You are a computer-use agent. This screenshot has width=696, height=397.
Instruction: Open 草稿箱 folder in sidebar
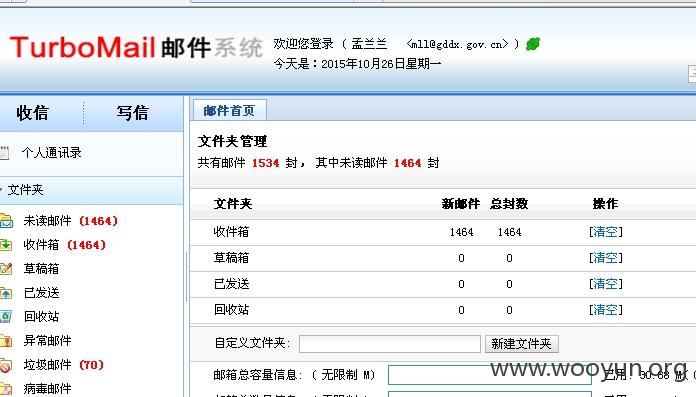(41, 269)
